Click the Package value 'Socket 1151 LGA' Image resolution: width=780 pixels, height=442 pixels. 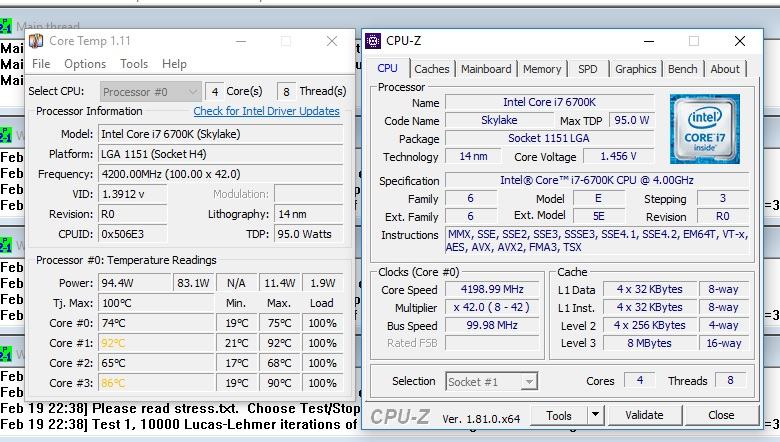click(549, 138)
